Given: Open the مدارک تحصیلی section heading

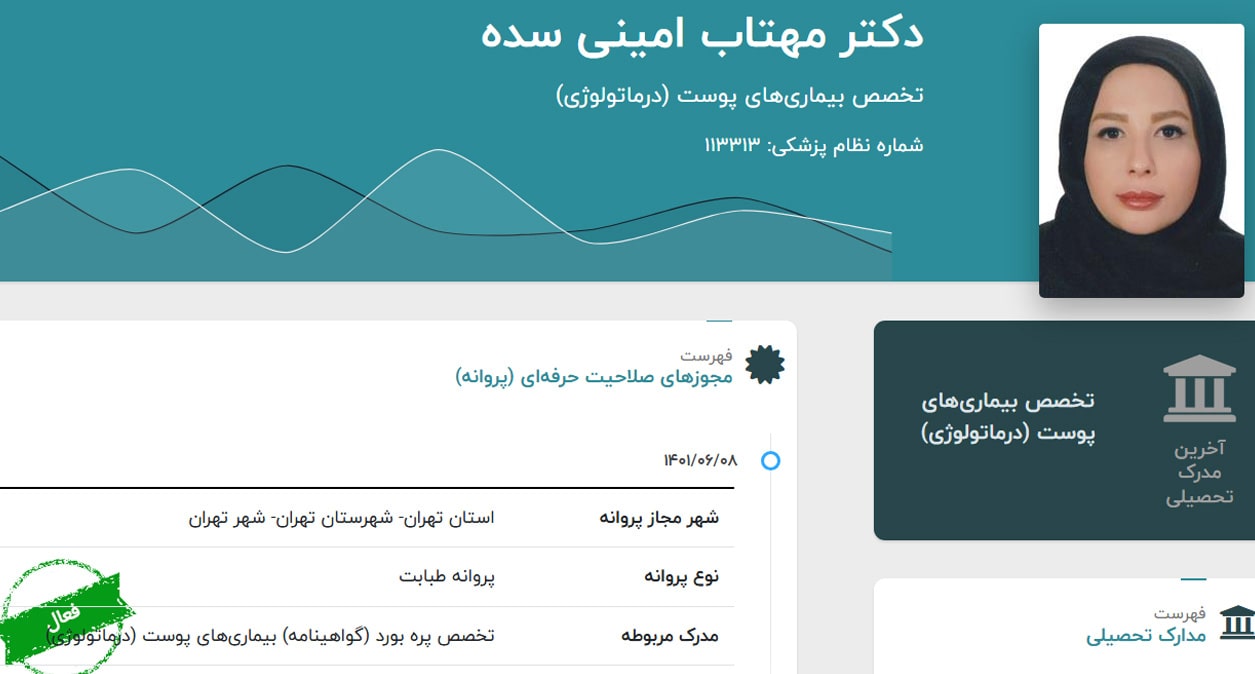Looking at the screenshot, I should 1146,635.
